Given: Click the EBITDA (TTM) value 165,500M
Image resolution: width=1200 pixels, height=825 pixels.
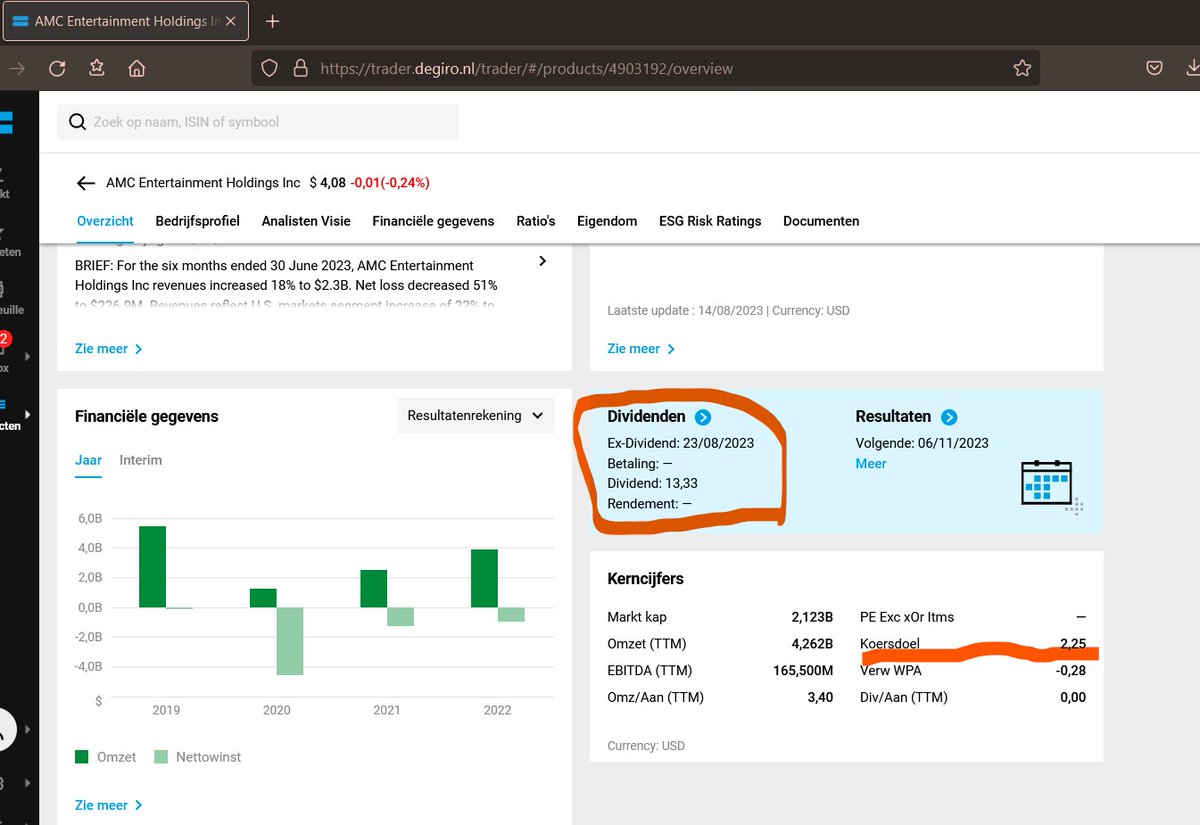Looking at the screenshot, I should (x=802, y=671).
